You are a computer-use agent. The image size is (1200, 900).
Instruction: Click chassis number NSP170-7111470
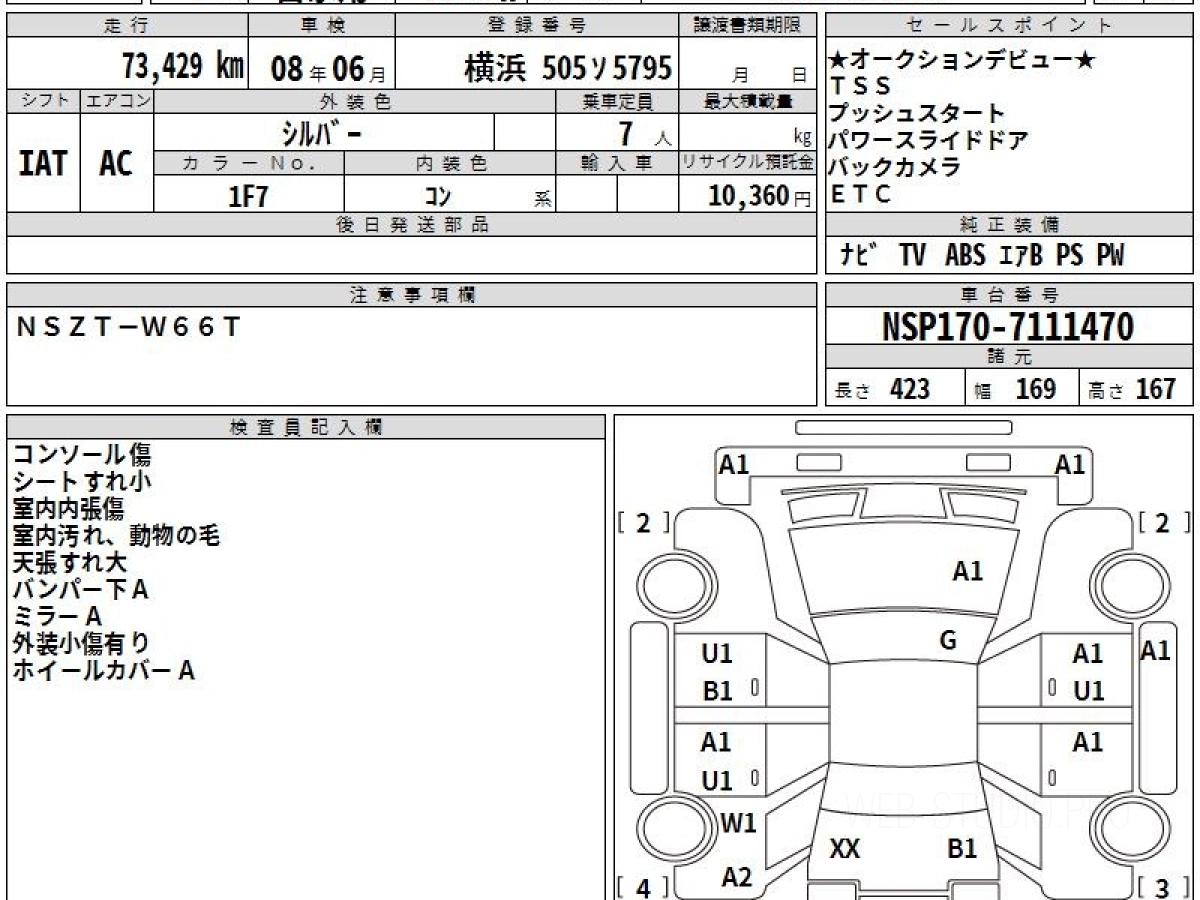pos(1008,326)
